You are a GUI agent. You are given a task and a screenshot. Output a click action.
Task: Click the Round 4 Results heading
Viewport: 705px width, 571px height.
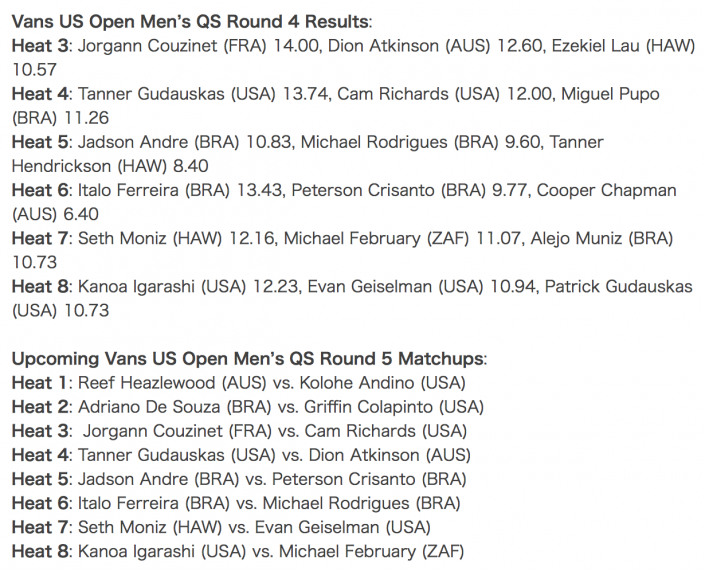[192, 22]
